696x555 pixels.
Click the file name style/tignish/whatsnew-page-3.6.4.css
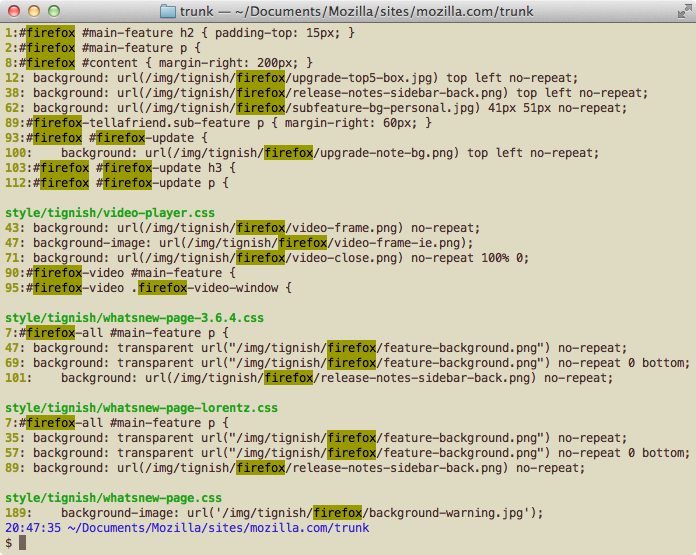point(134,318)
